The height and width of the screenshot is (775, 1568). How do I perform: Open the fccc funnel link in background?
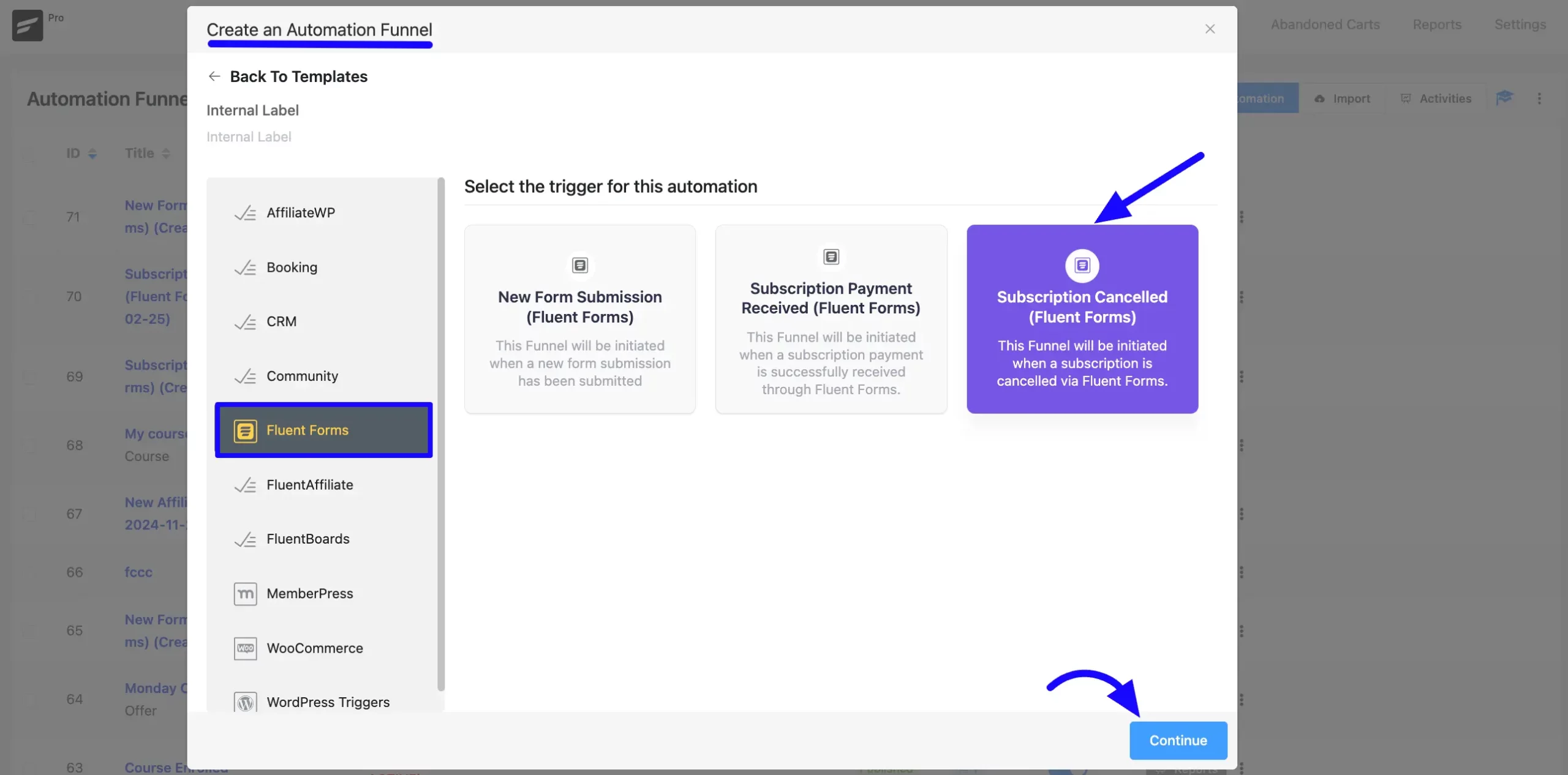[x=138, y=572]
